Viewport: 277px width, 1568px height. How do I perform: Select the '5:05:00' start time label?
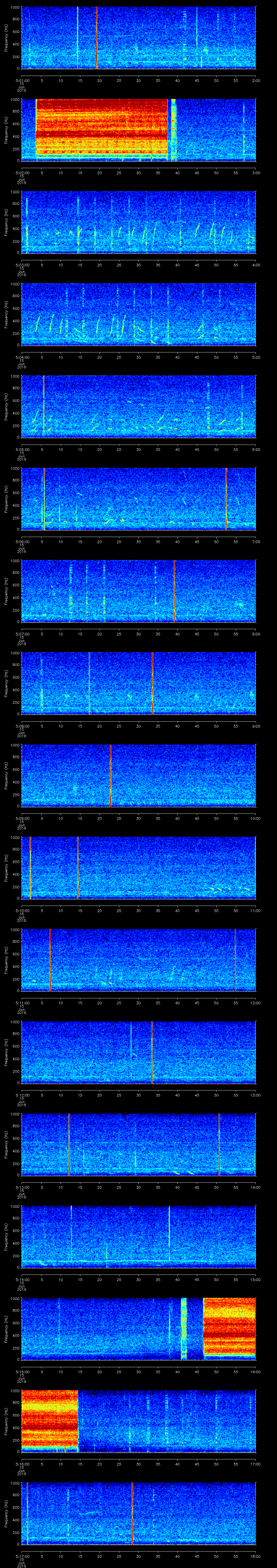point(22,449)
